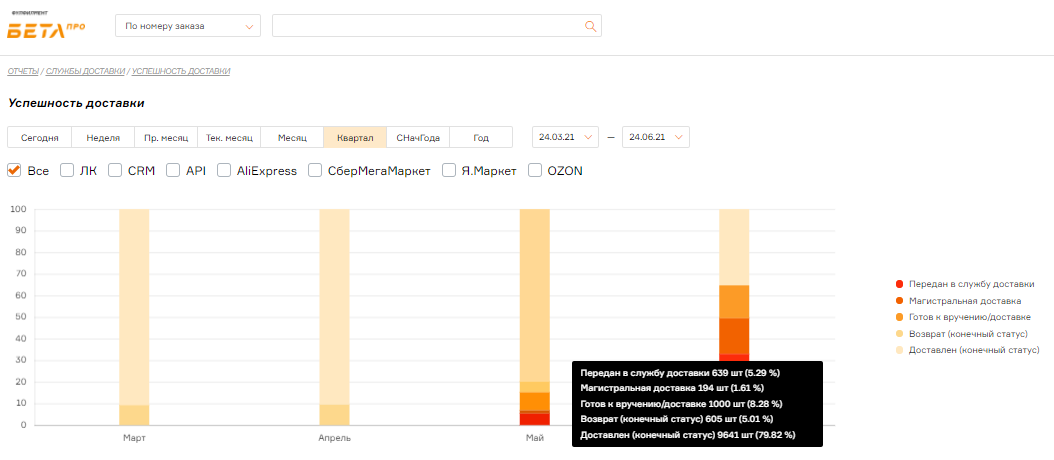Screen dimensions: 1054x460
Task: Toggle 'Готов к вручению/доставке' legend swatch
Action: point(899,317)
